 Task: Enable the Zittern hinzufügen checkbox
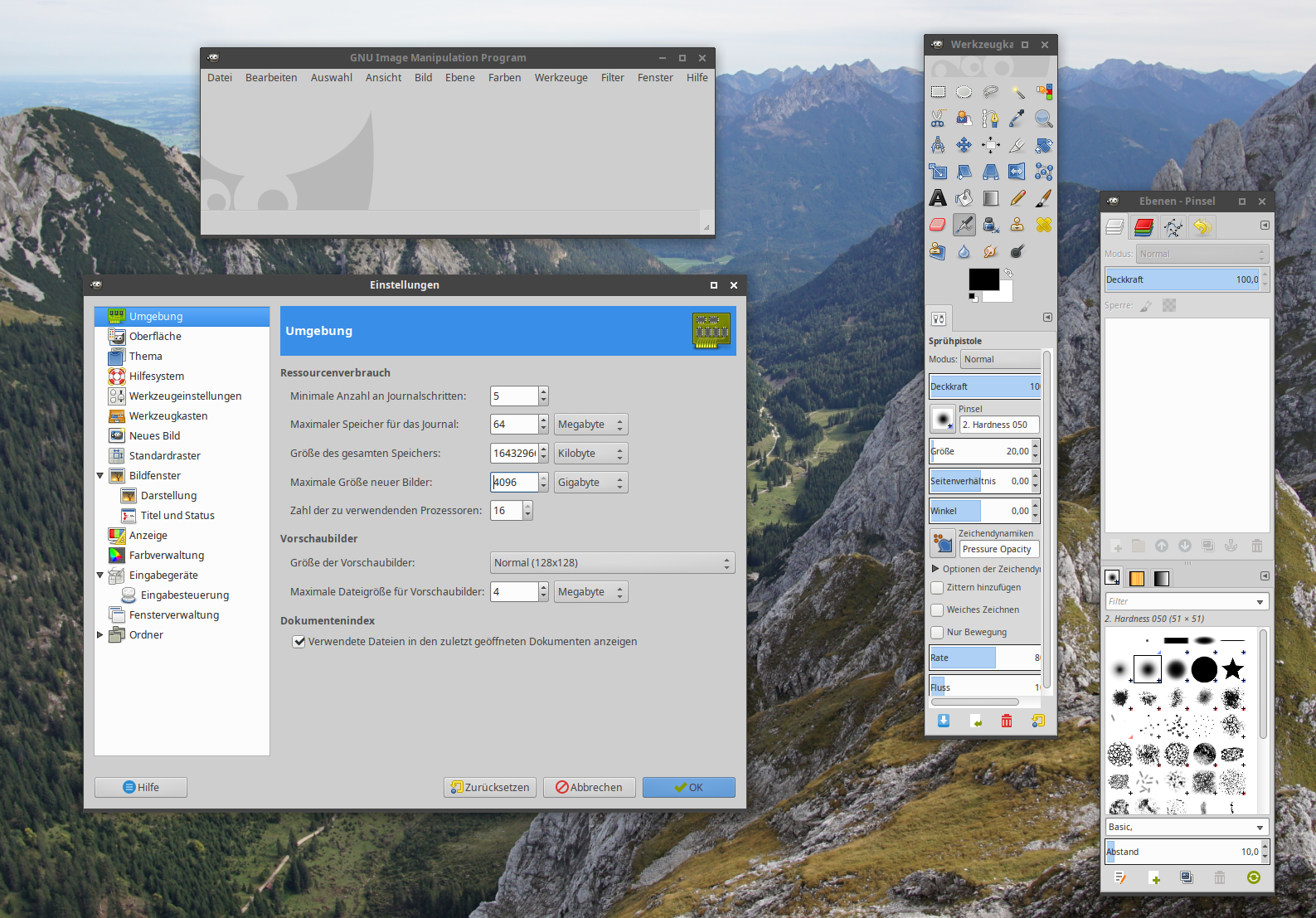(x=938, y=587)
